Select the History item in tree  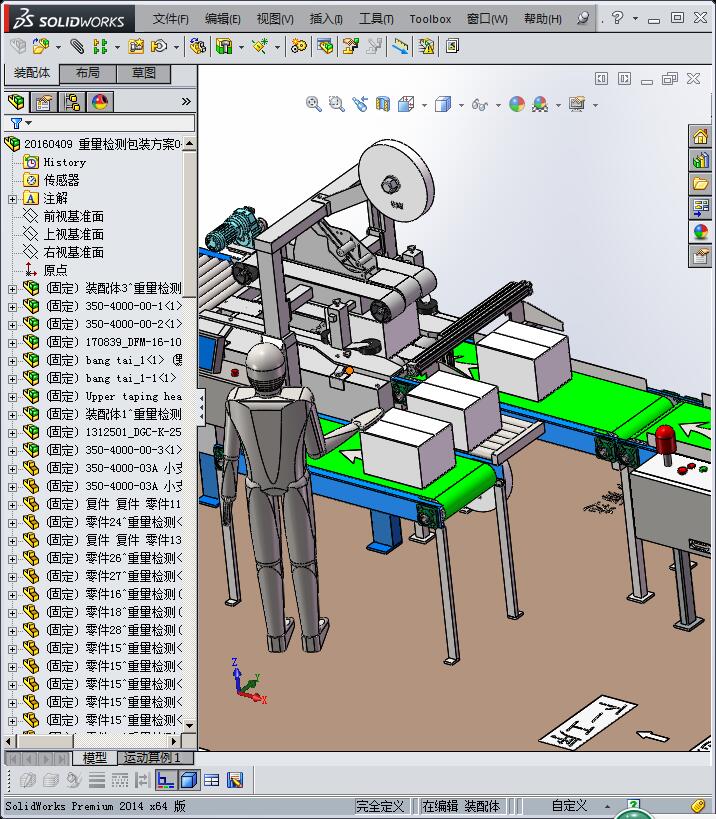click(x=65, y=162)
